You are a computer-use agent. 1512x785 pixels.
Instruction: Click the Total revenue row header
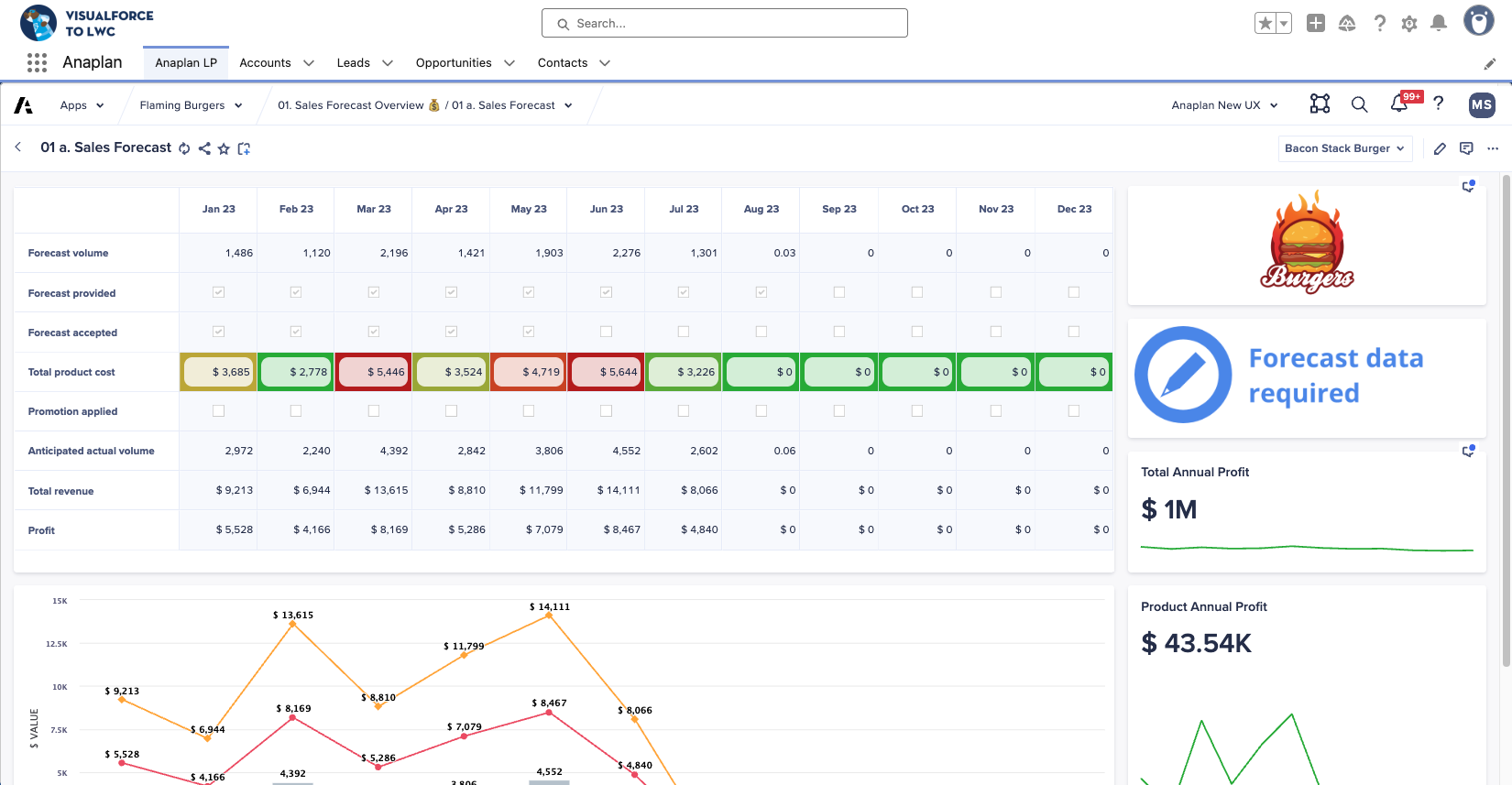pos(96,491)
